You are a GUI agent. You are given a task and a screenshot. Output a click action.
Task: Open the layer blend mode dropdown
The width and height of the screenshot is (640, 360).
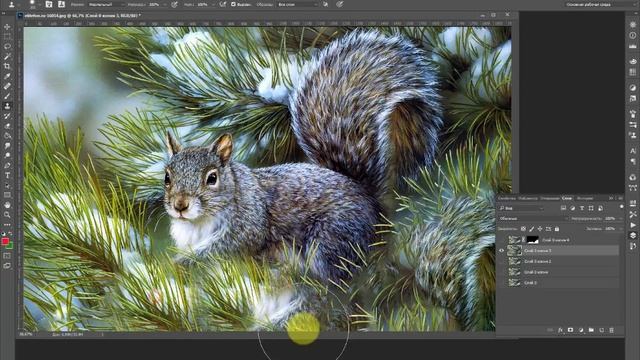point(532,219)
